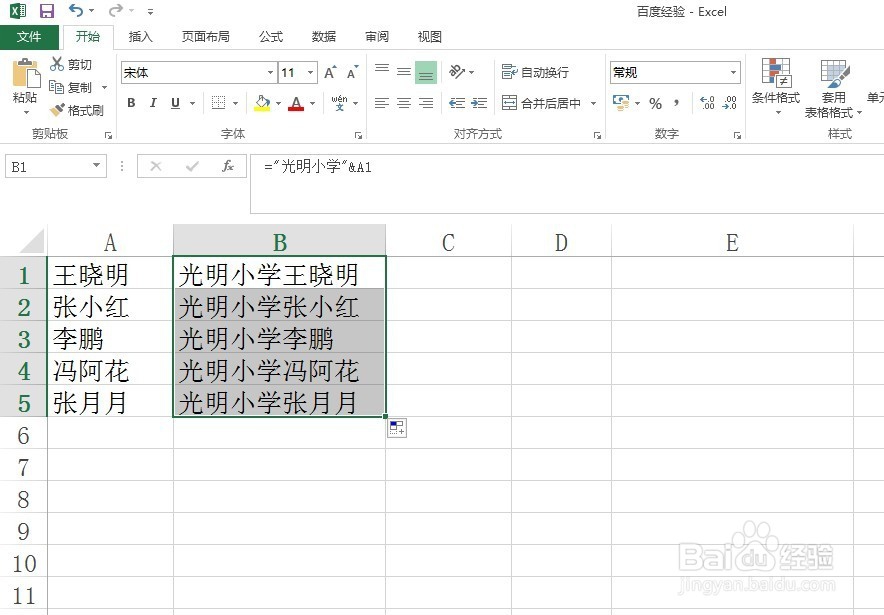Toggle Bold formatting
This screenshot has width=884, height=615.
(x=130, y=103)
